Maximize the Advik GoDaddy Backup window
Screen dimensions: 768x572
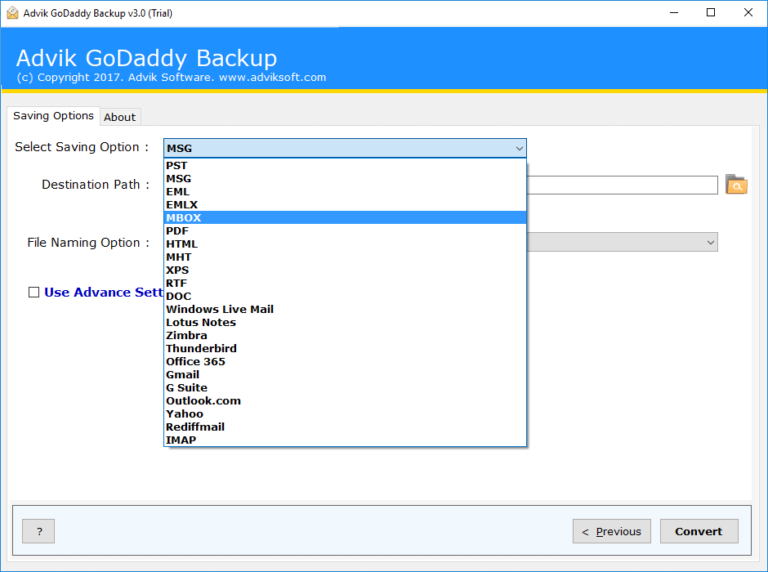pyautogui.click(x=711, y=13)
